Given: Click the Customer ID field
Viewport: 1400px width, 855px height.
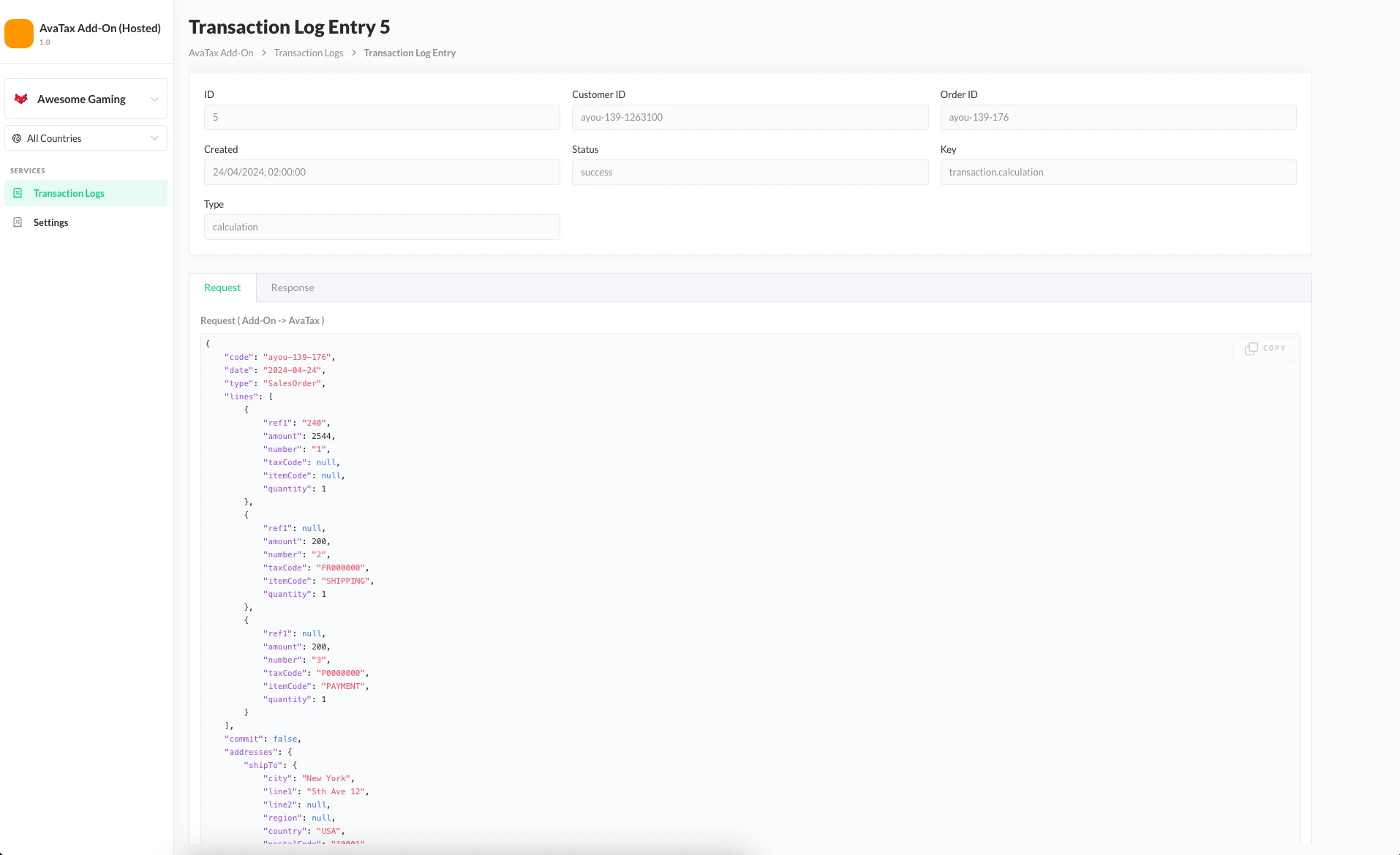Looking at the screenshot, I should click(750, 117).
